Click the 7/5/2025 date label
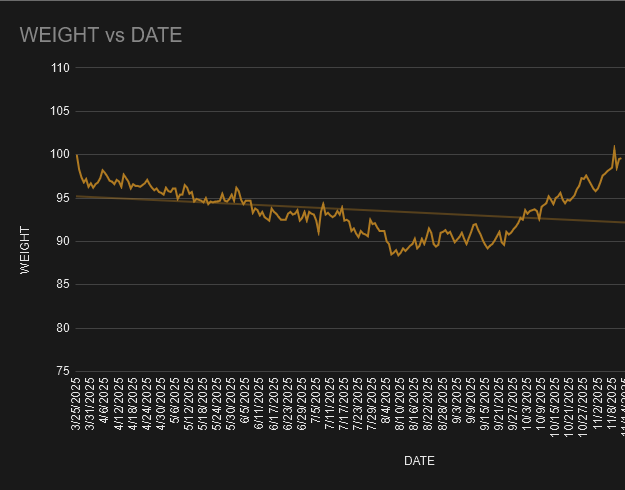Viewport: 625px width, 490px height. coord(316,401)
